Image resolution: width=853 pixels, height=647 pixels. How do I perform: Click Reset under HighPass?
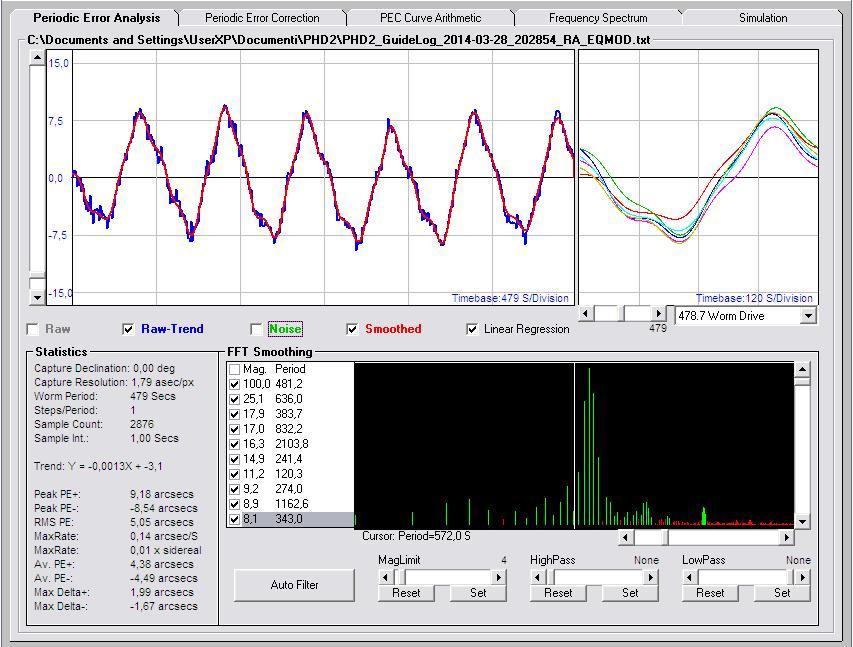pyautogui.click(x=558, y=593)
